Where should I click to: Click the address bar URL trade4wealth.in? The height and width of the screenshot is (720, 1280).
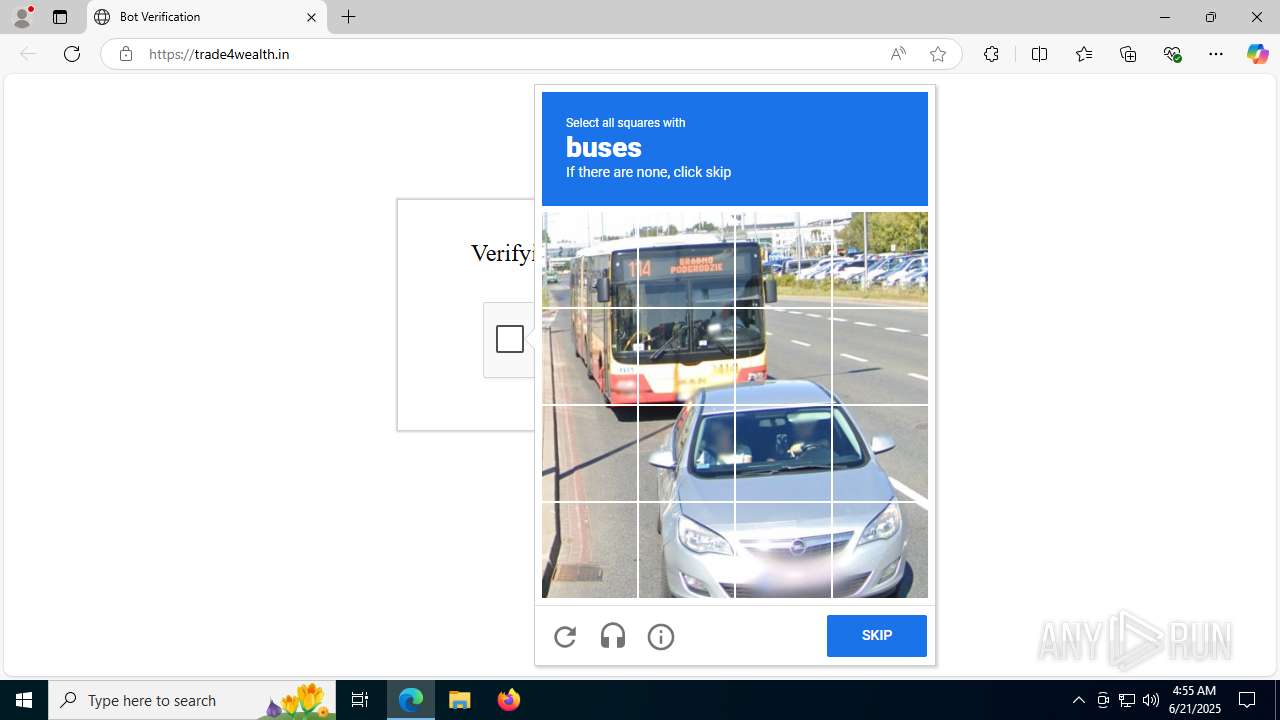point(219,54)
